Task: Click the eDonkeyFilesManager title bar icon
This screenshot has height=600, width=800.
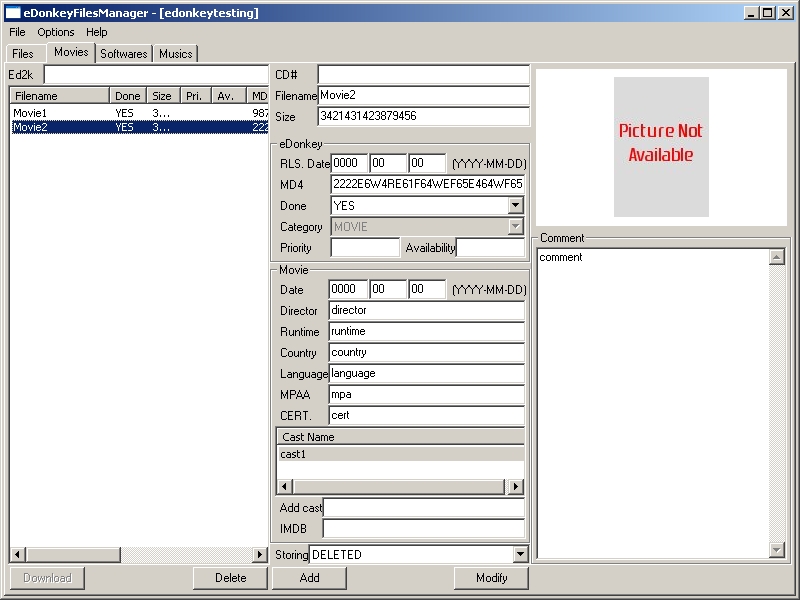Action: (14, 13)
